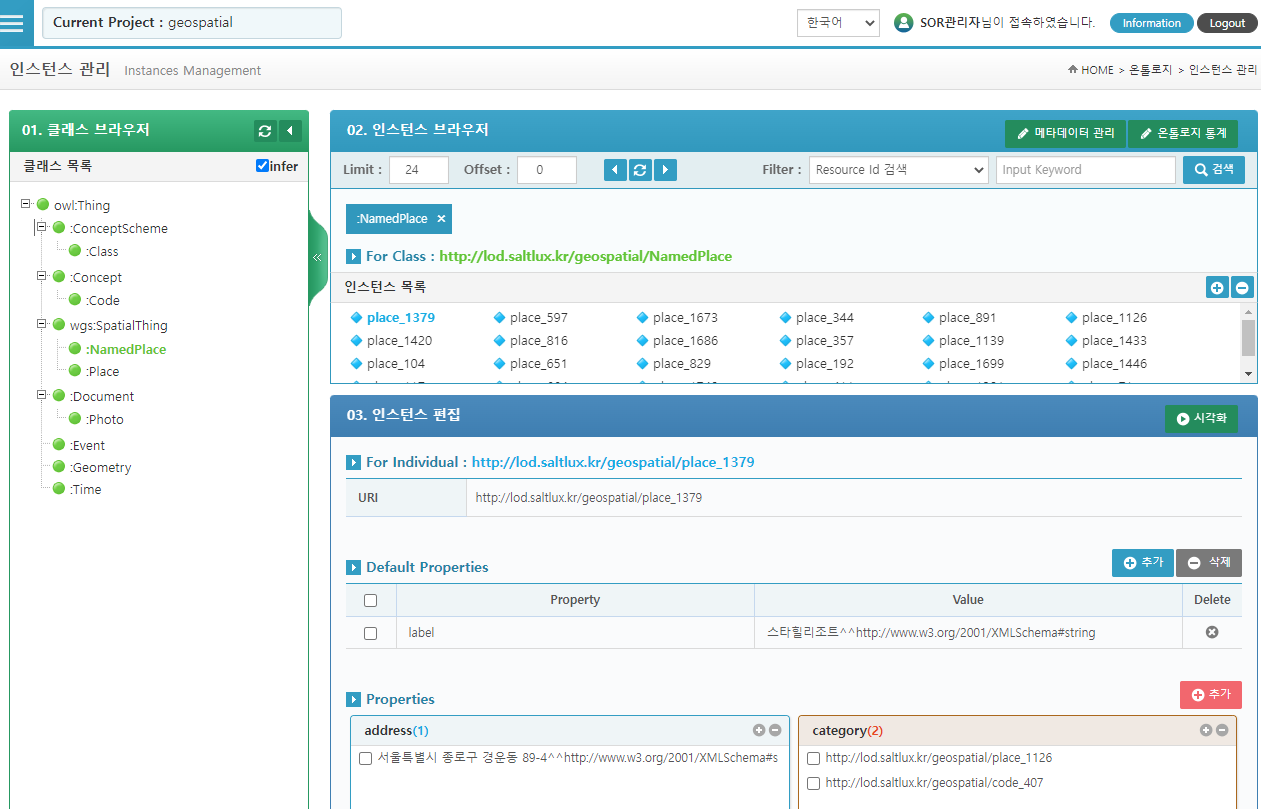Collapse the owl:Thing tree node

[26, 204]
